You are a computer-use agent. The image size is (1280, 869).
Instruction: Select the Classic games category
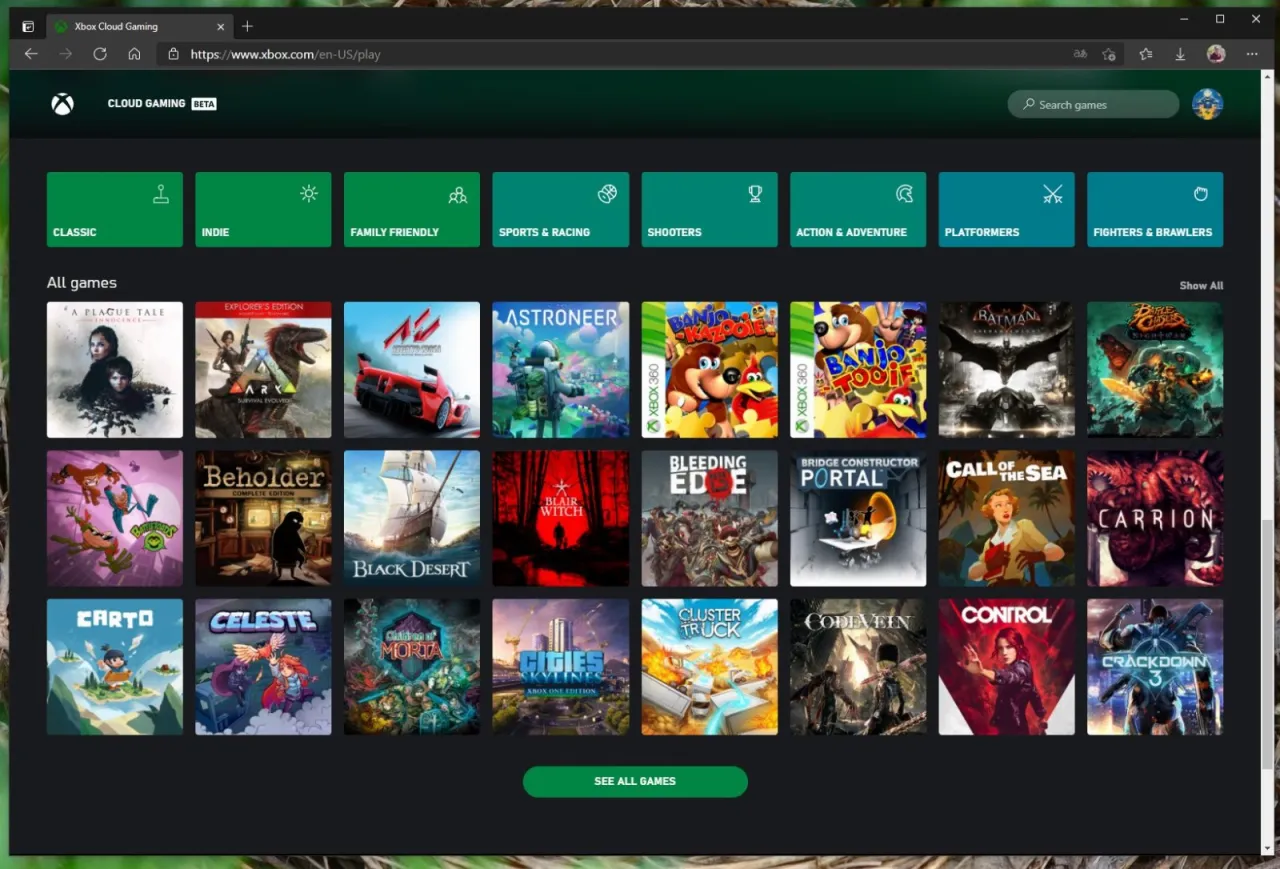click(x=114, y=209)
